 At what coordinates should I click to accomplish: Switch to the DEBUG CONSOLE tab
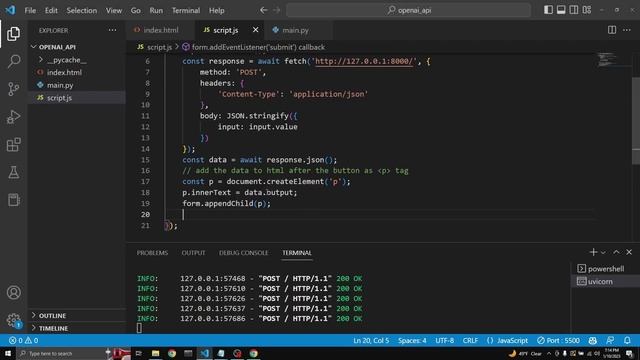tap(243, 253)
